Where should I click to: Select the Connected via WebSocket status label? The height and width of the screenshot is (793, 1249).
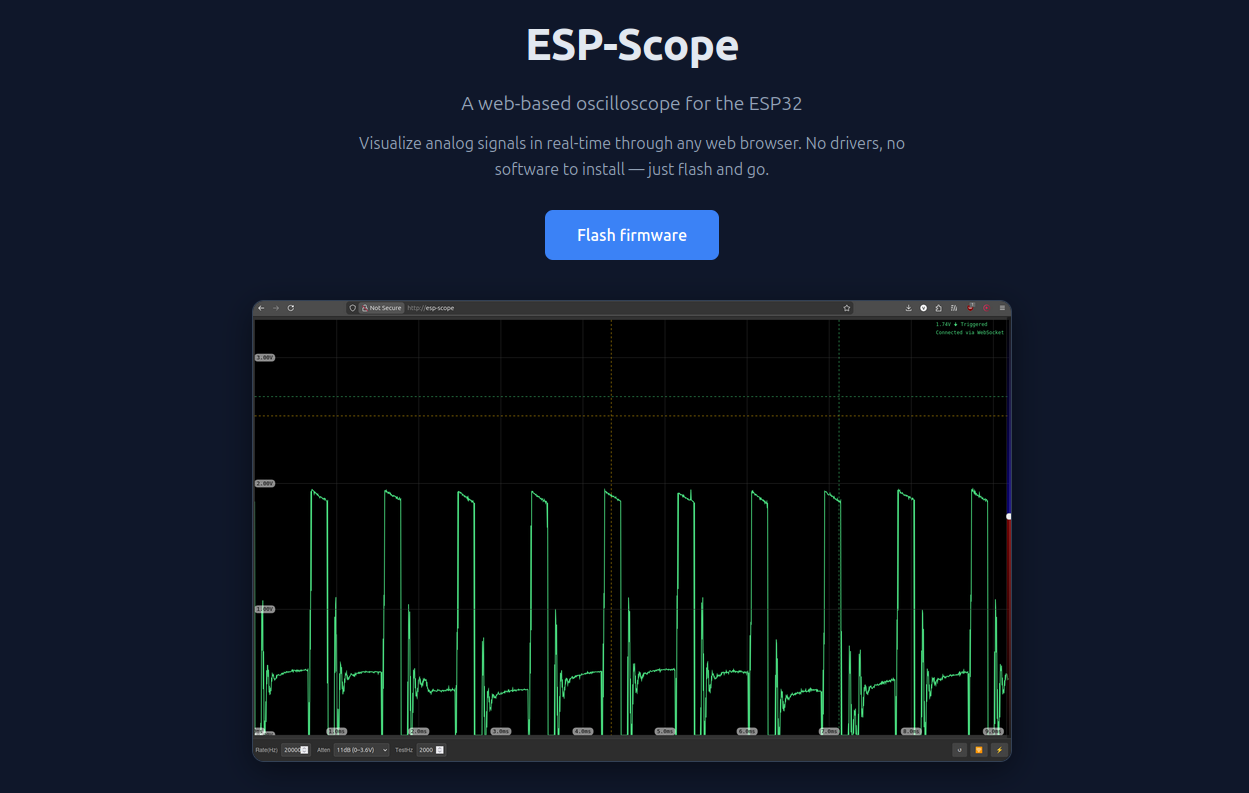970,330
